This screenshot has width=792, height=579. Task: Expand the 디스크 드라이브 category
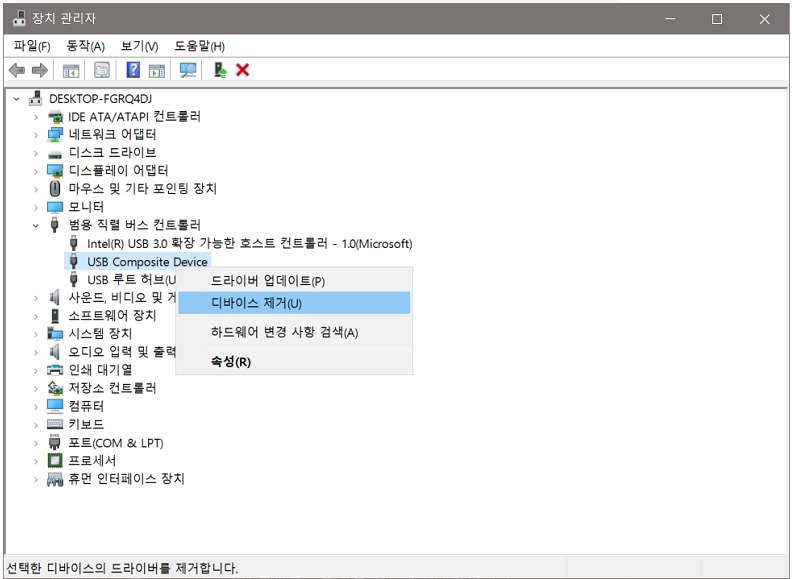pos(35,153)
